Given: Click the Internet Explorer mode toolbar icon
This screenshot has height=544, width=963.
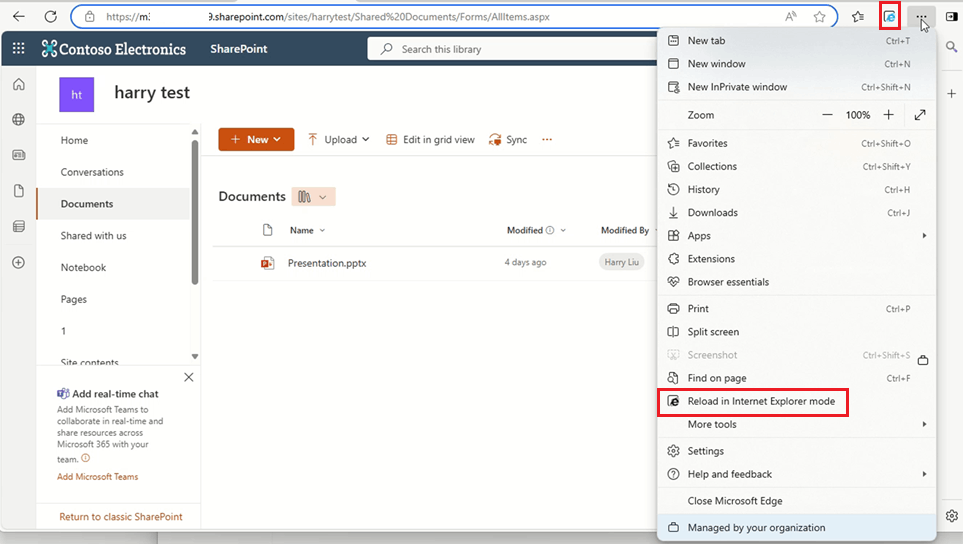Looking at the screenshot, I should [889, 17].
